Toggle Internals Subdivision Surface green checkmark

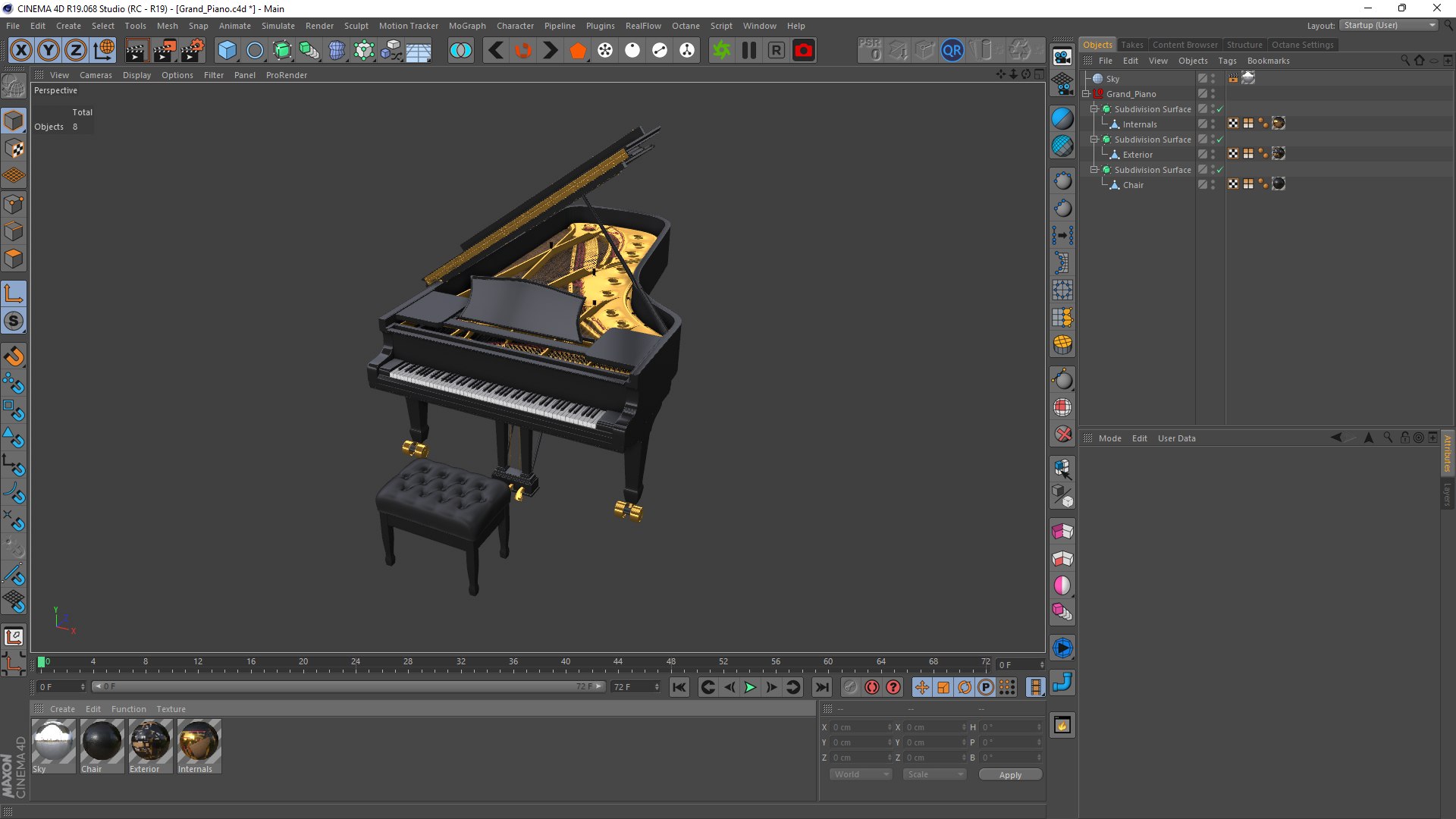(1220, 109)
